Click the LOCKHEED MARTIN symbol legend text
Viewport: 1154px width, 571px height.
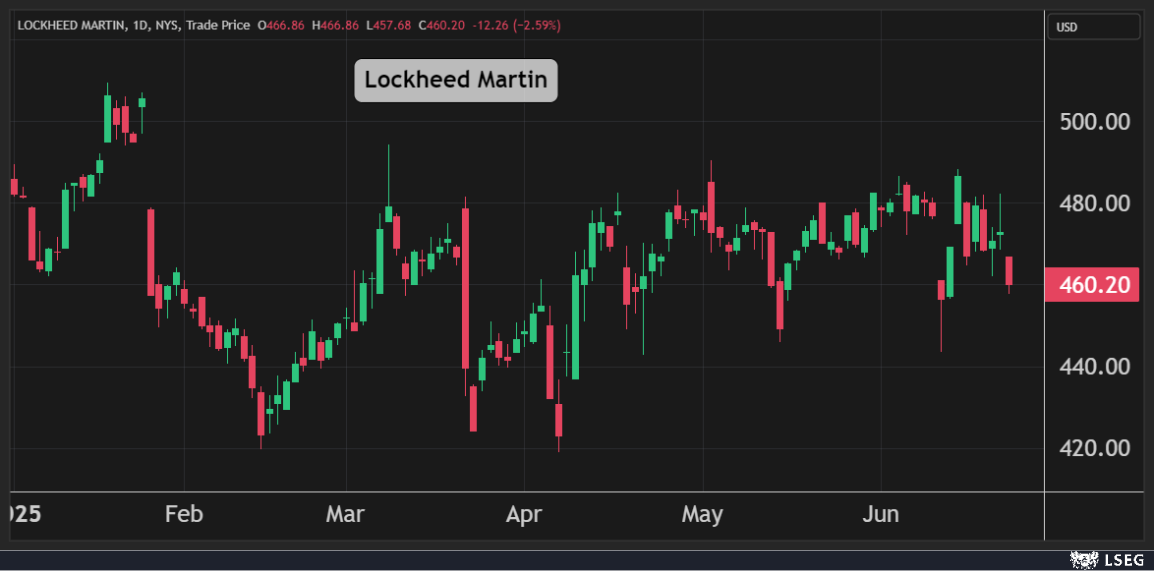pos(70,26)
